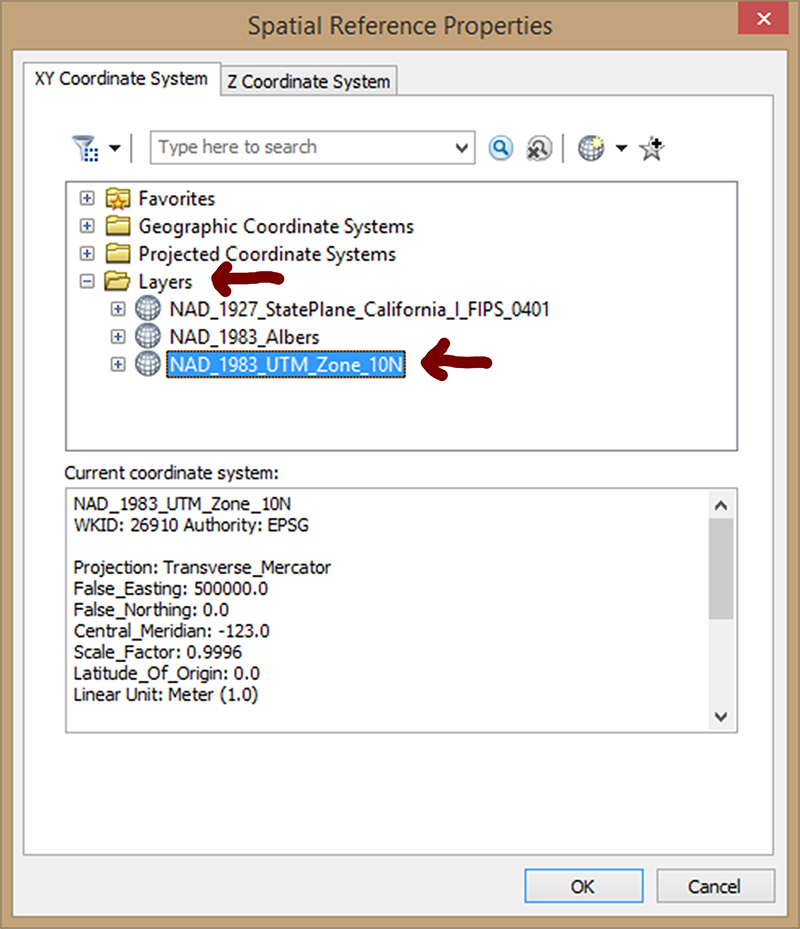Open the search box dropdown arrow
This screenshot has width=800, height=929.
coord(462,147)
